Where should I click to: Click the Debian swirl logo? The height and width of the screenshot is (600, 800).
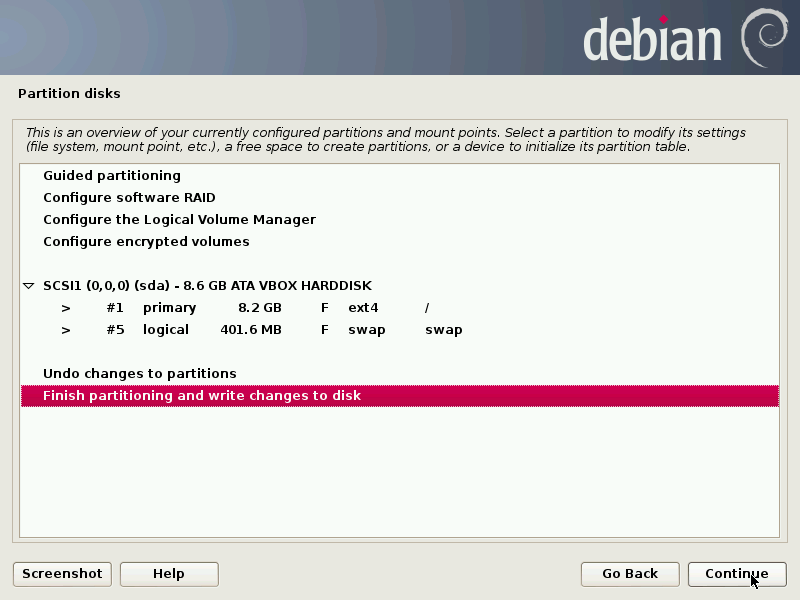click(764, 38)
